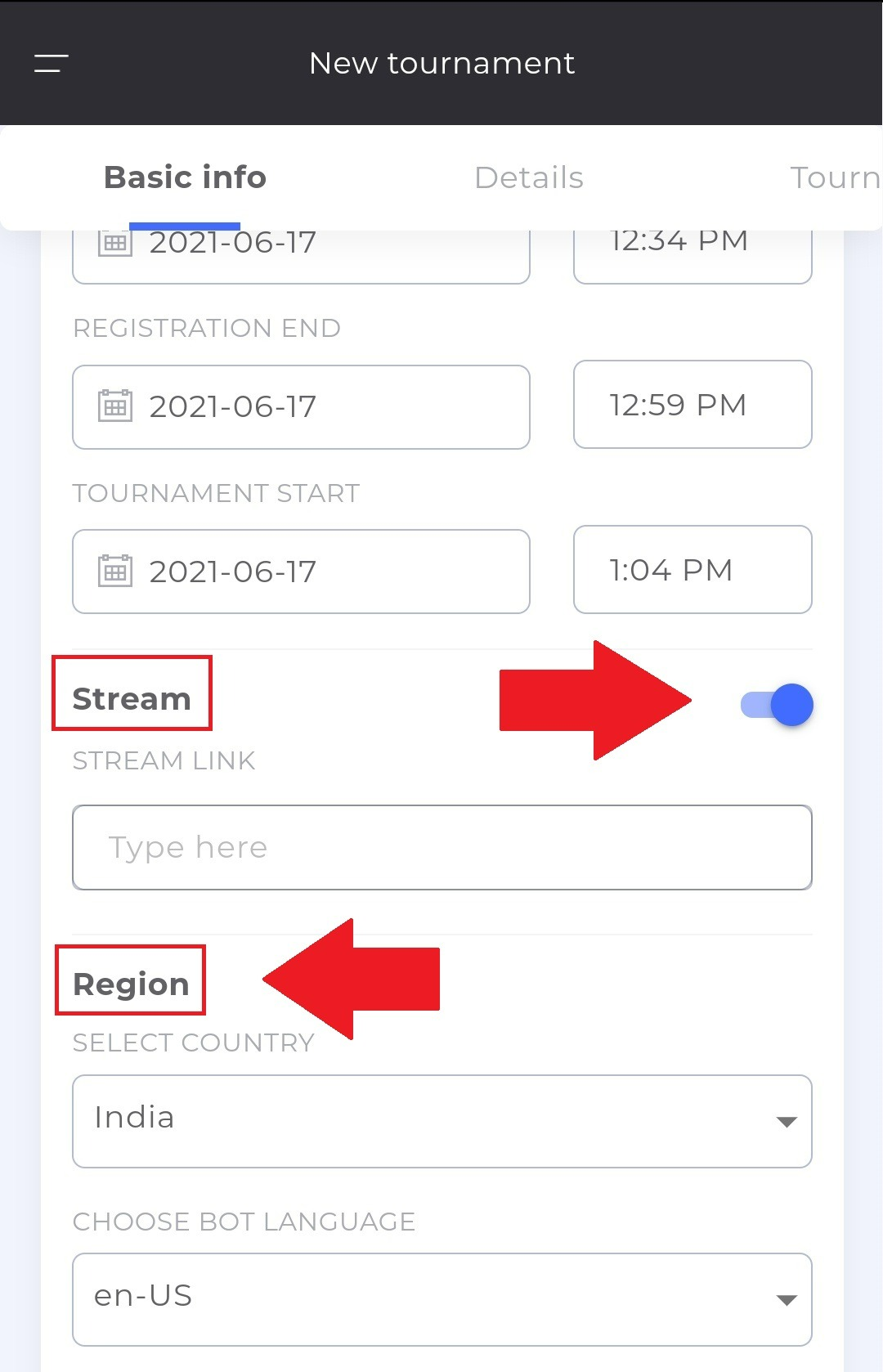The height and width of the screenshot is (1372, 883).
Task: Open the hamburger menu
Action: point(51,63)
